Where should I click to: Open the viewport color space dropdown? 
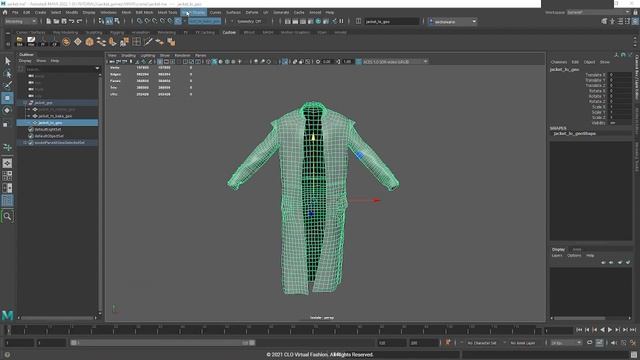395,62
